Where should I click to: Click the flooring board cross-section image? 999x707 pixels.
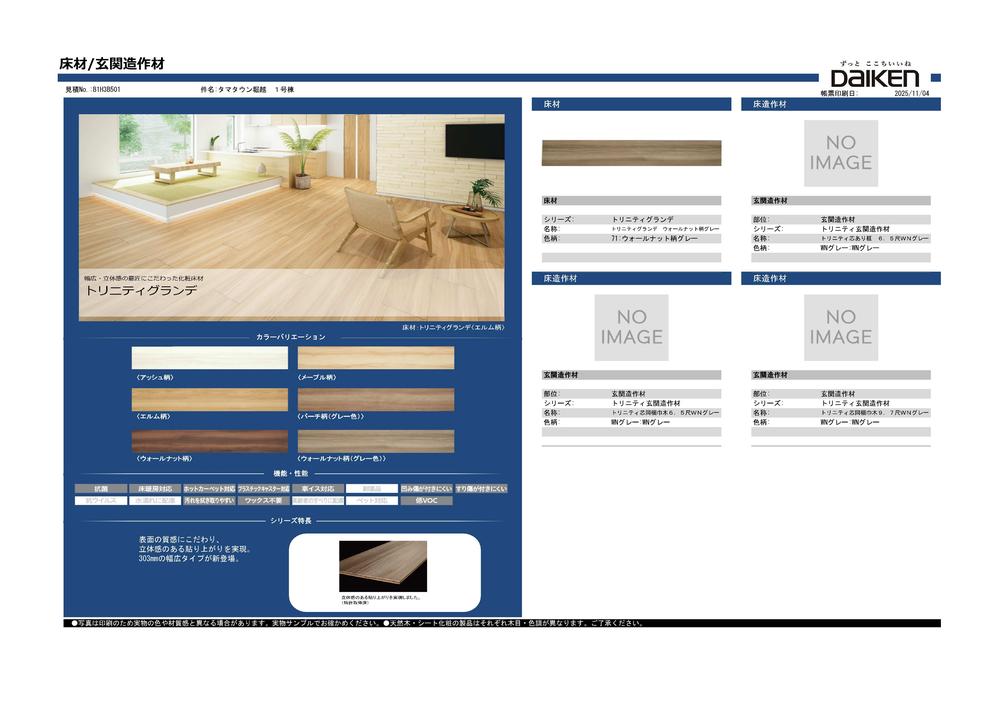[383, 568]
